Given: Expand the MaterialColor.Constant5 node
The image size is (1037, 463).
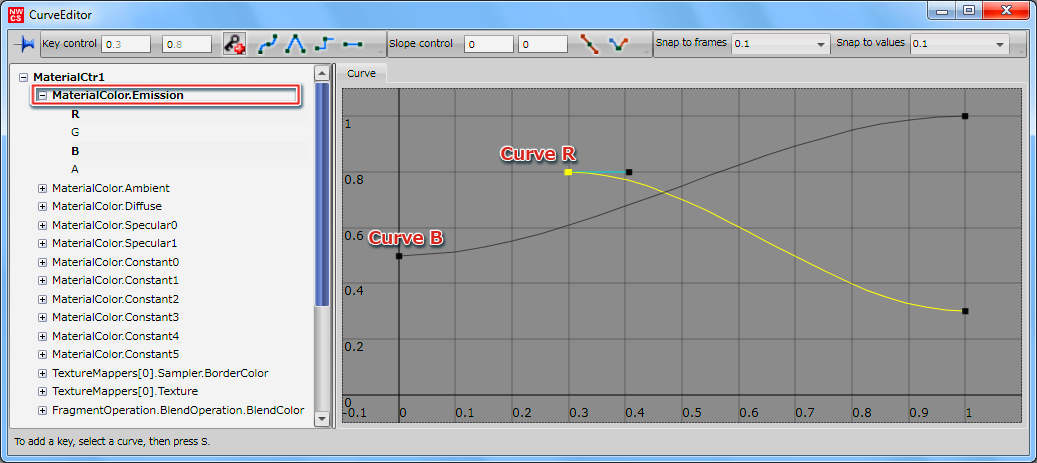Looking at the screenshot, I should [x=43, y=355].
